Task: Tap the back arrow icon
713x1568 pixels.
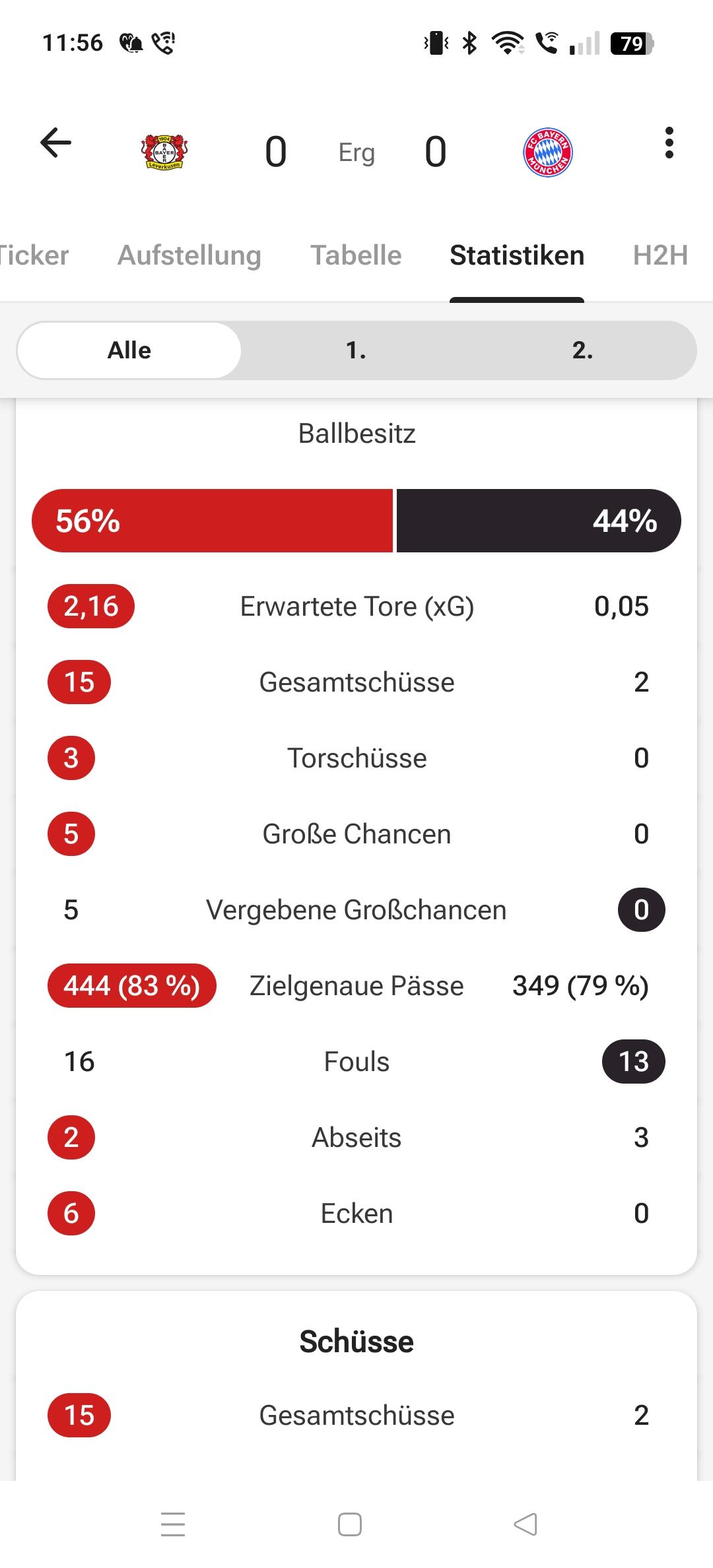Action: (x=55, y=143)
